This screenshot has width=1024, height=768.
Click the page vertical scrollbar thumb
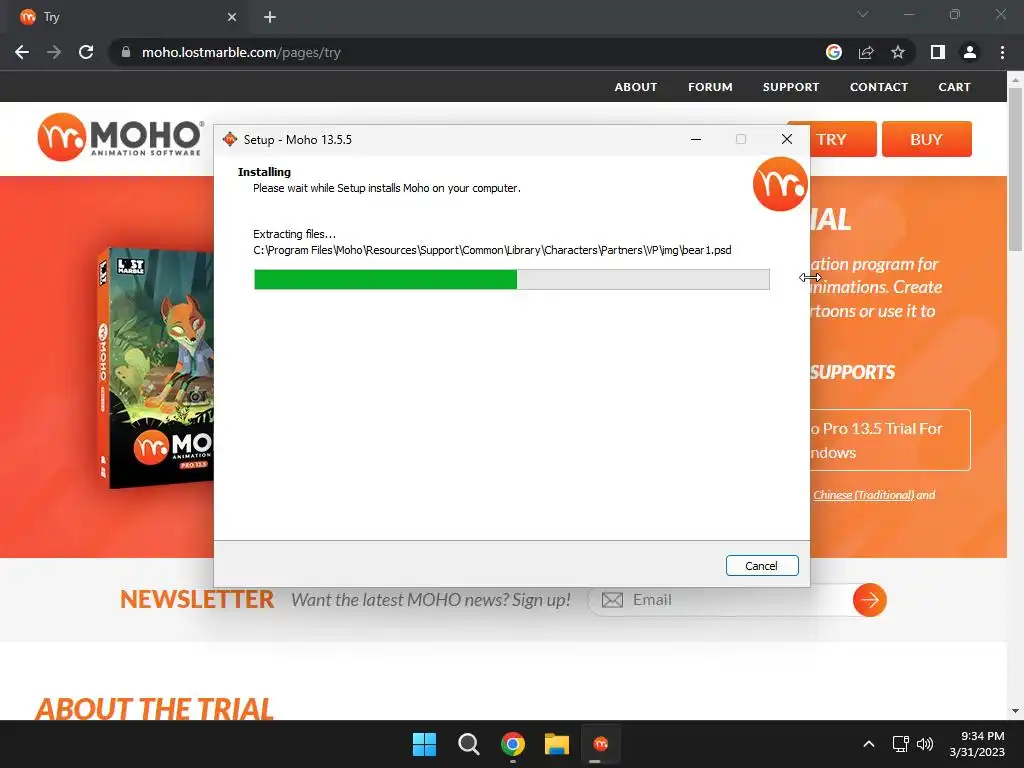coord(1015,168)
